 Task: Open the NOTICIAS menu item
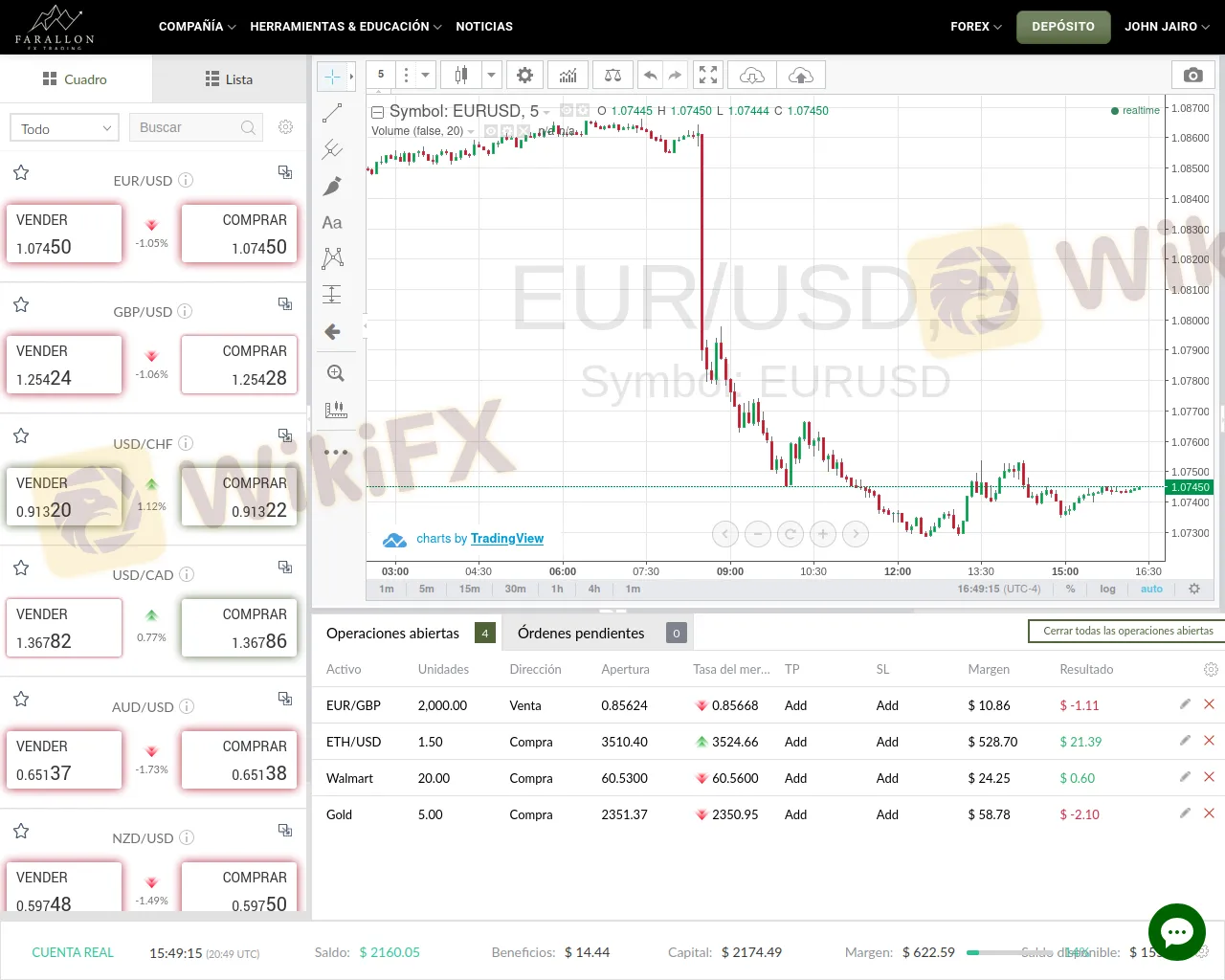tap(484, 27)
